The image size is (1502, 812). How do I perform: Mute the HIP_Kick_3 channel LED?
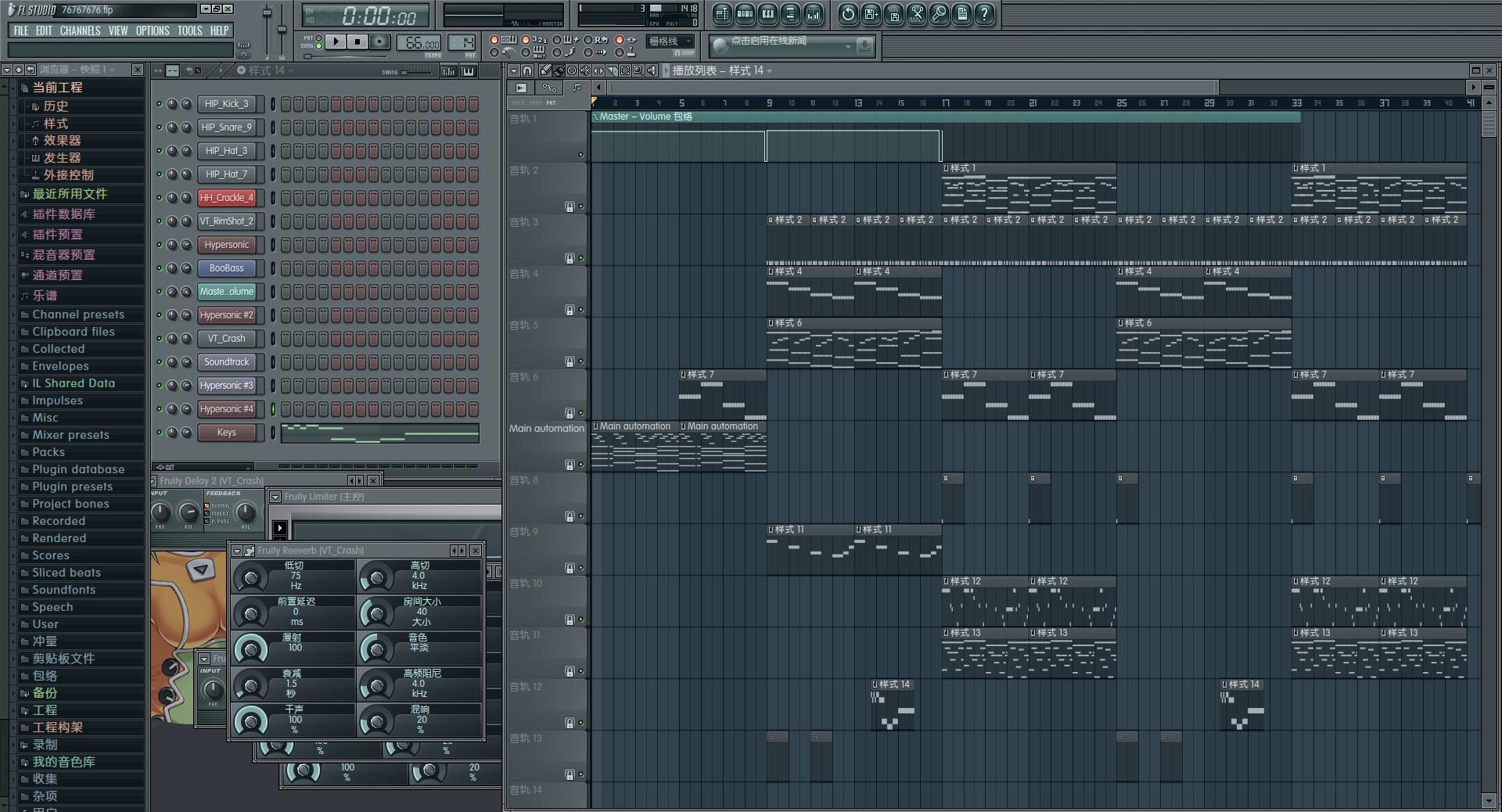point(160,104)
